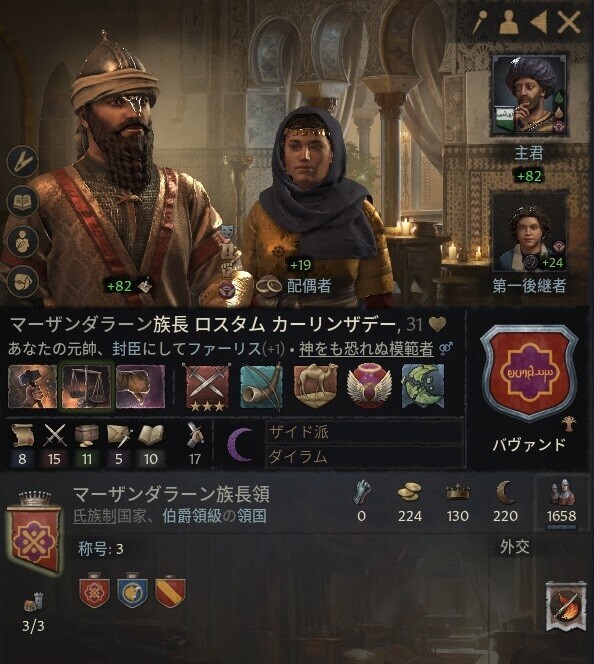
Task: Click the 氏族制 government link
Action: [x=95, y=516]
